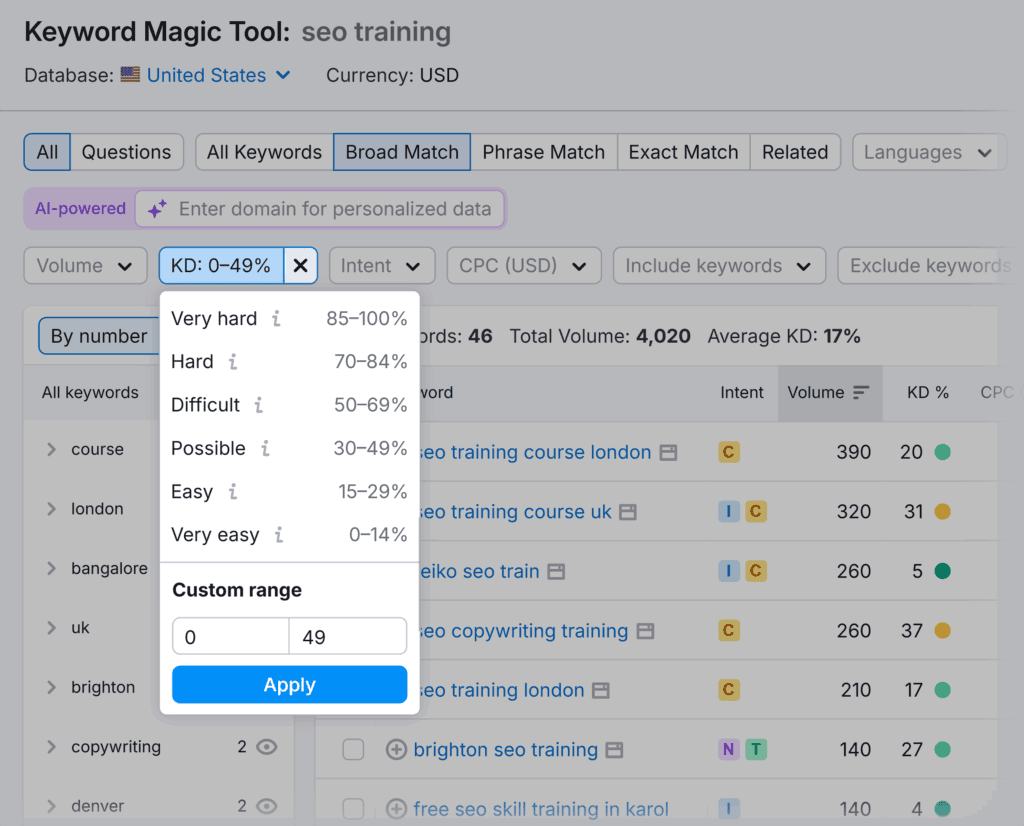
Task: Open the Languages dropdown
Action: pyautogui.click(x=928, y=152)
